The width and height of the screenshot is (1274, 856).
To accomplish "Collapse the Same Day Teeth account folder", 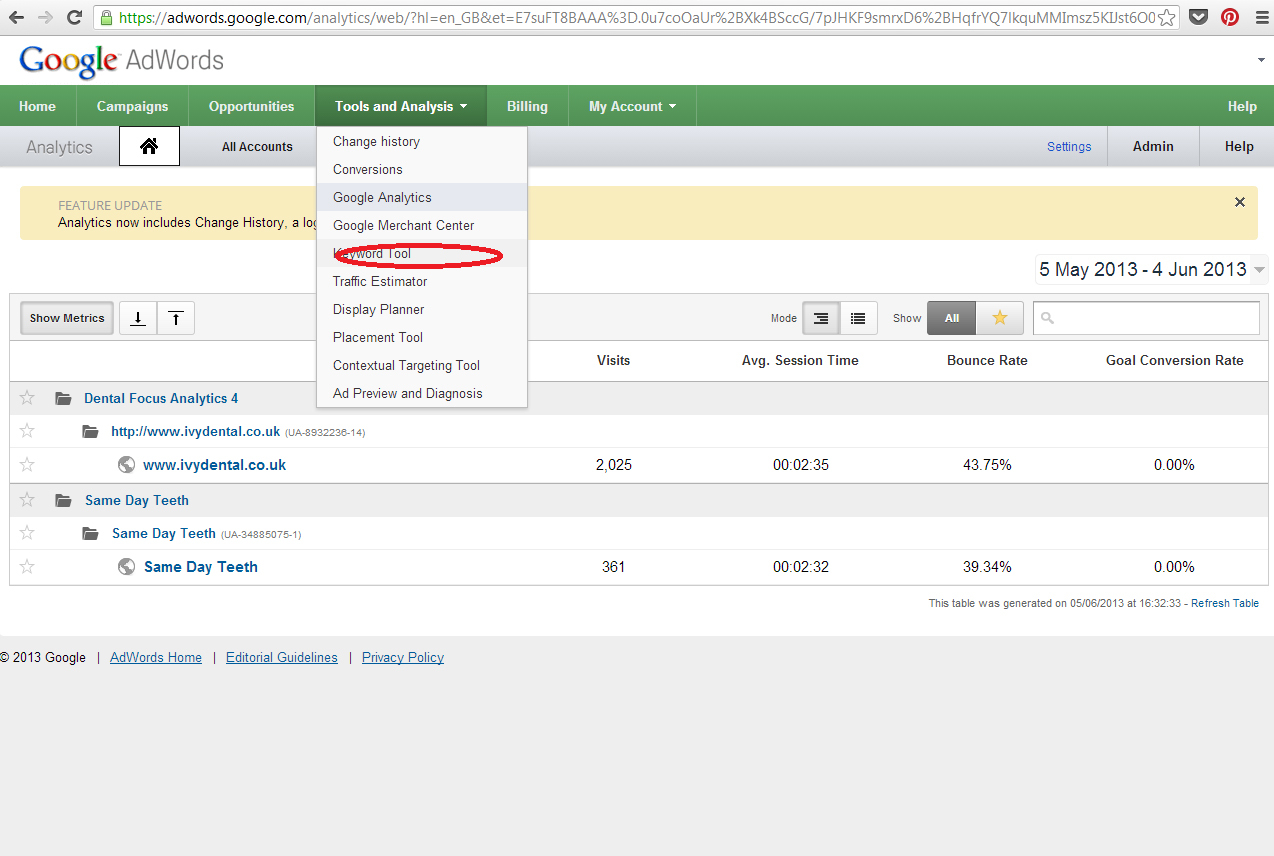I will pos(64,500).
